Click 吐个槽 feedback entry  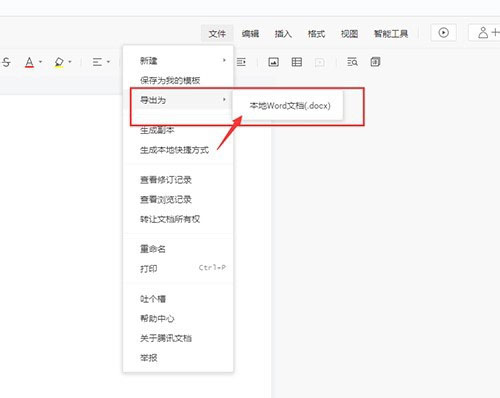pos(178,299)
